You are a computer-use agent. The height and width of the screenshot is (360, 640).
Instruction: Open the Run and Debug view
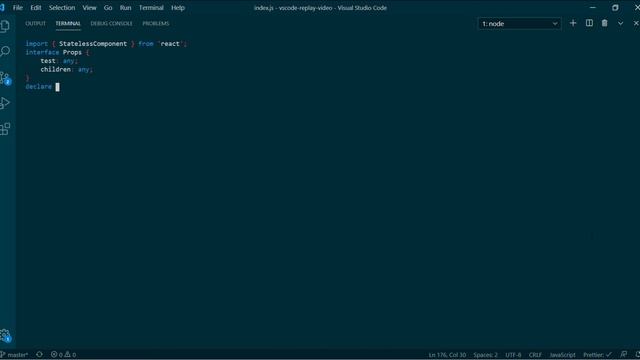pyautogui.click(x=5, y=103)
